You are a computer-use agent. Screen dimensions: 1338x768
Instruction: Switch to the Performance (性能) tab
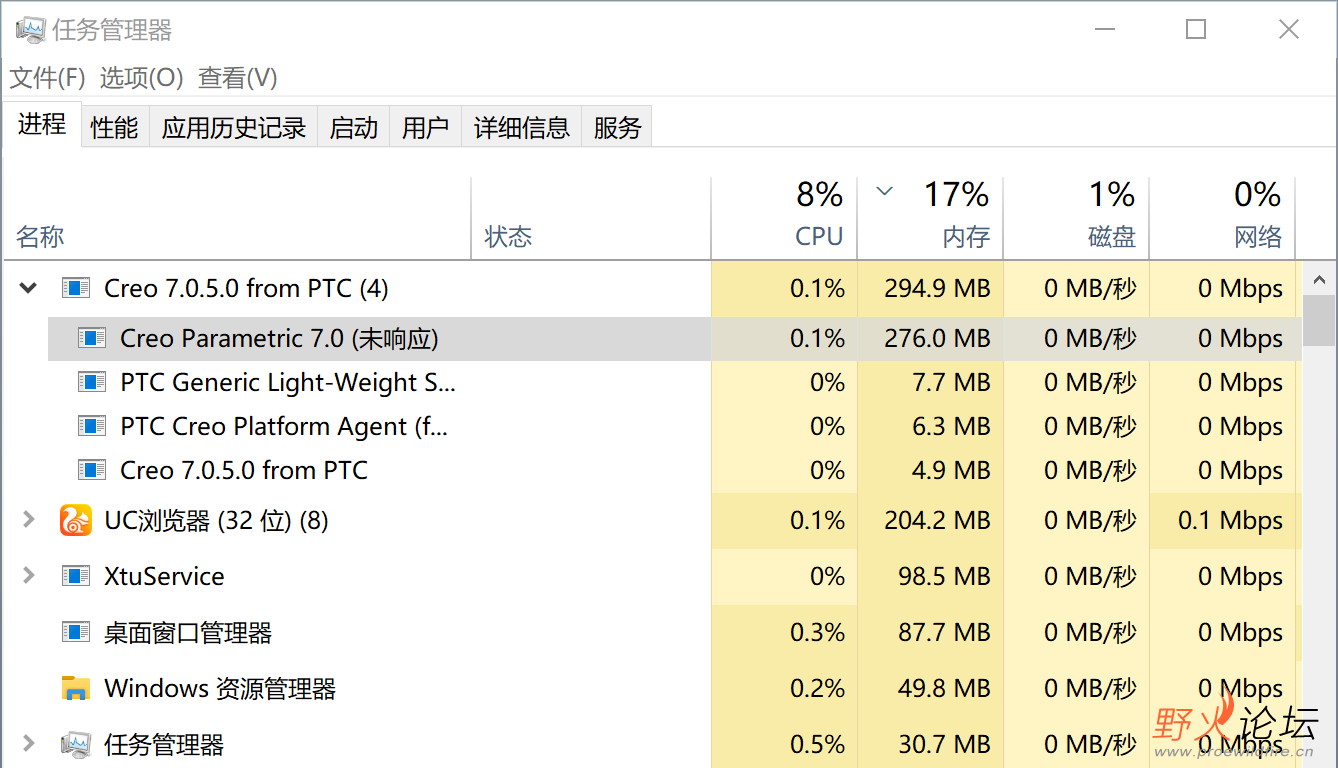(114, 127)
